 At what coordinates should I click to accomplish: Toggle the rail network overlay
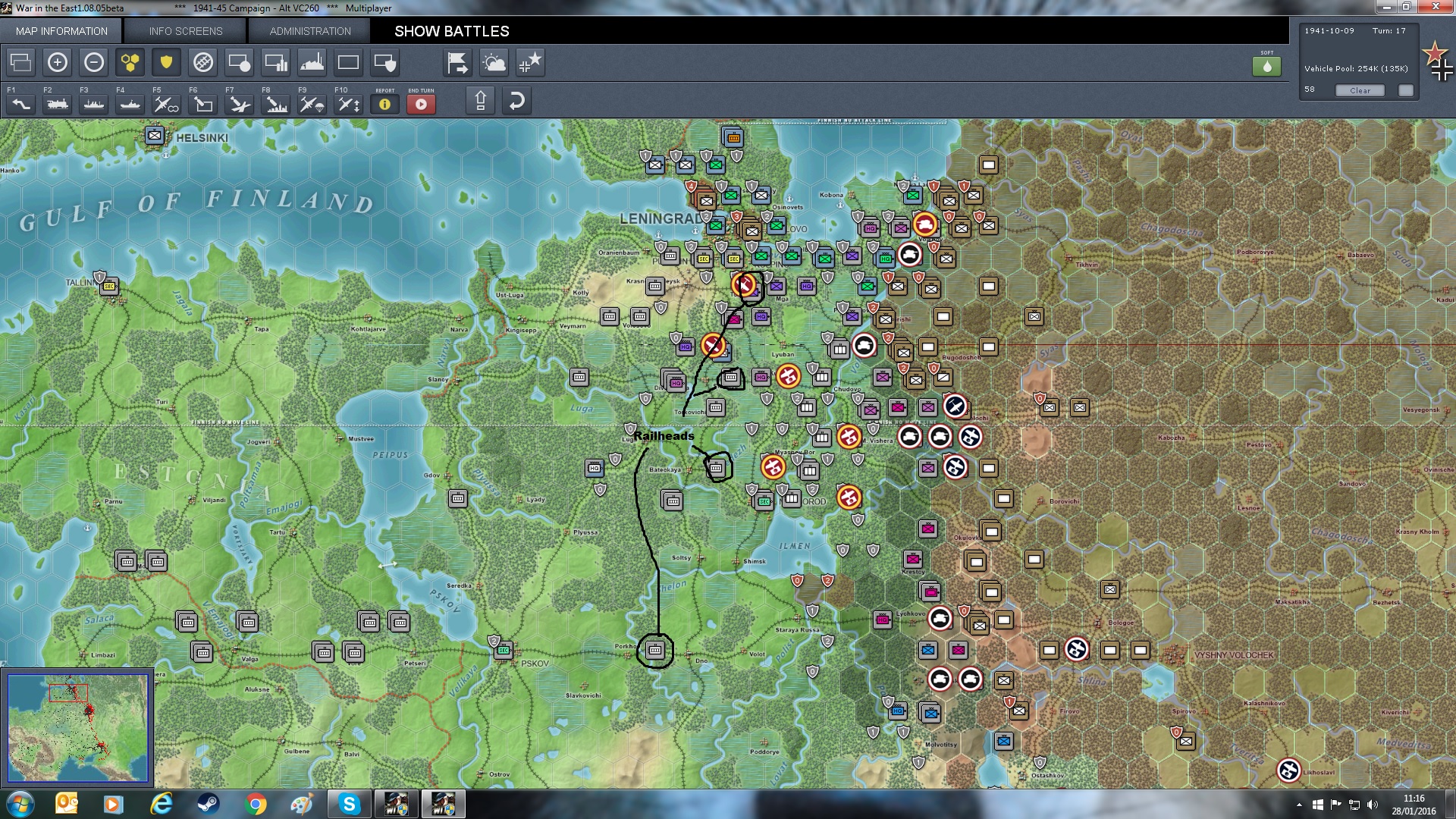[x=203, y=62]
